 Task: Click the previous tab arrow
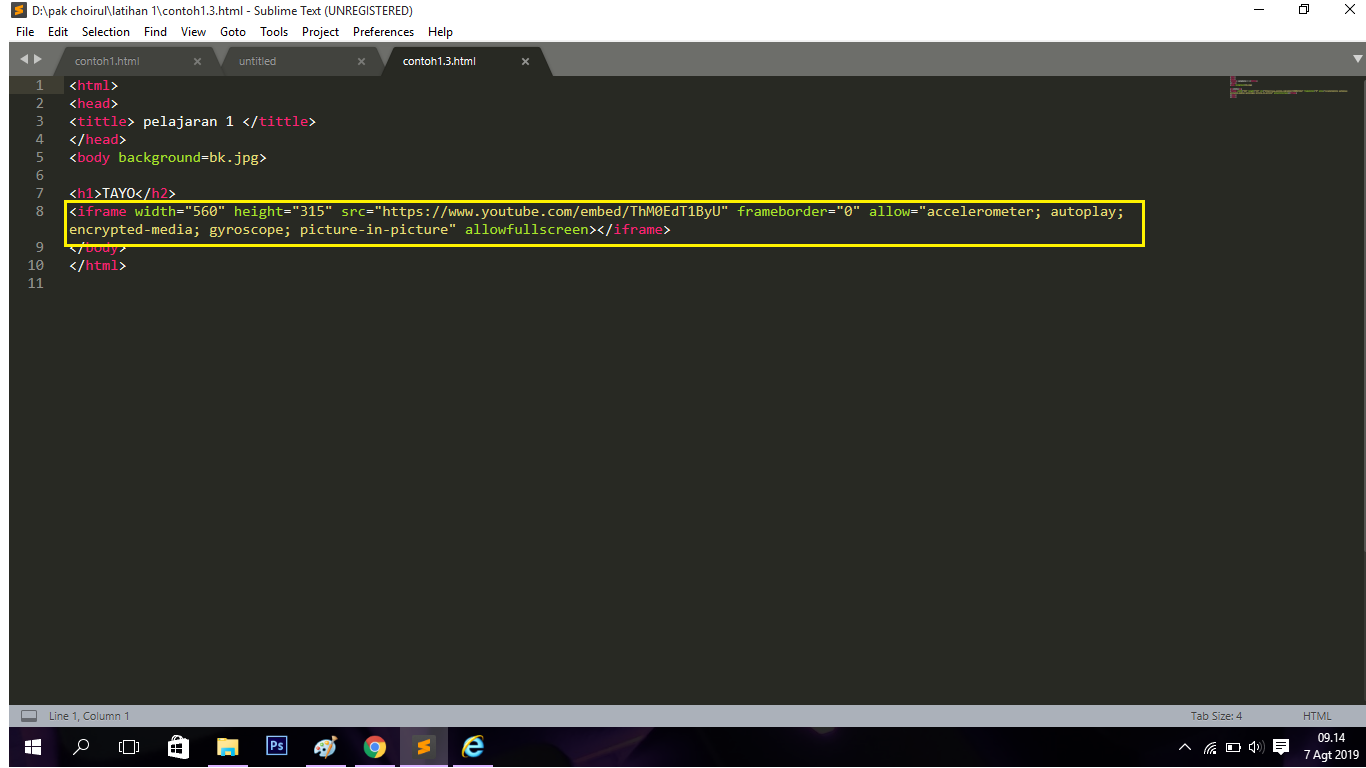point(24,60)
